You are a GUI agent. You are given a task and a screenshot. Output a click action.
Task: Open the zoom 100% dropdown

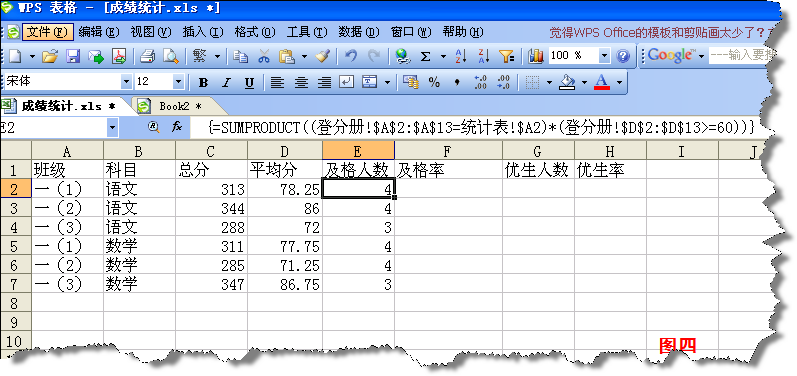click(604, 56)
